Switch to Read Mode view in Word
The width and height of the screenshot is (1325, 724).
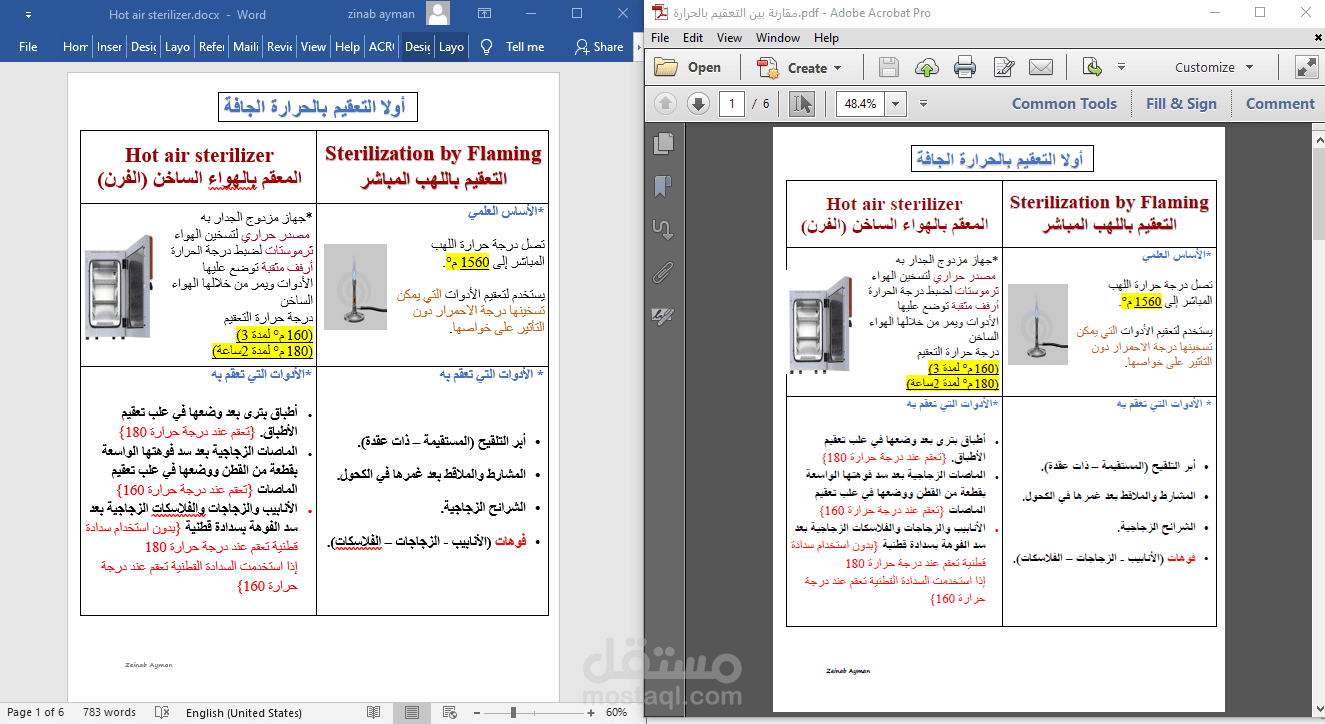tap(373, 712)
